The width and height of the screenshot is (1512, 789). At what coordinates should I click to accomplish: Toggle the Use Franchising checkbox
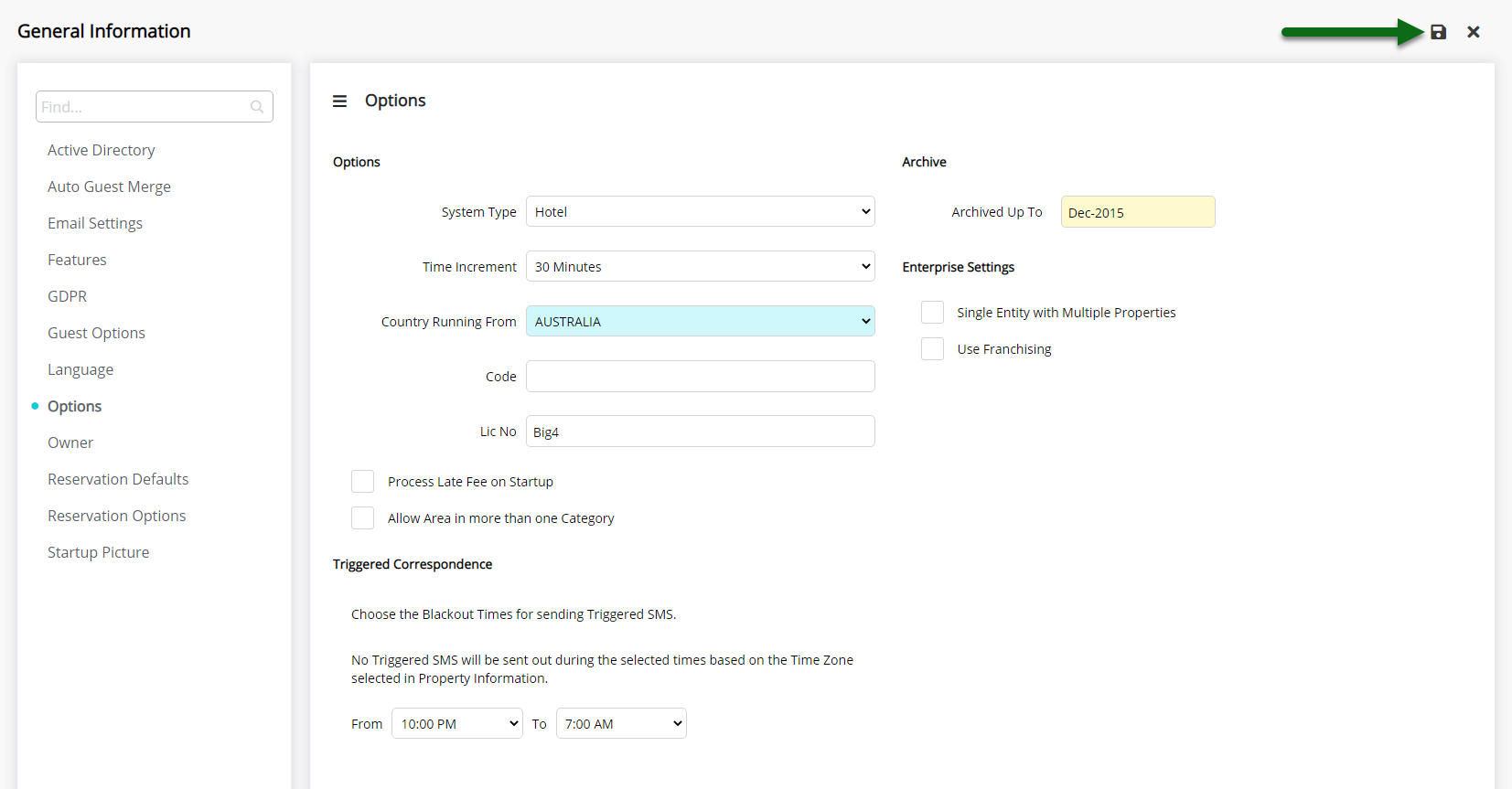tap(932, 349)
